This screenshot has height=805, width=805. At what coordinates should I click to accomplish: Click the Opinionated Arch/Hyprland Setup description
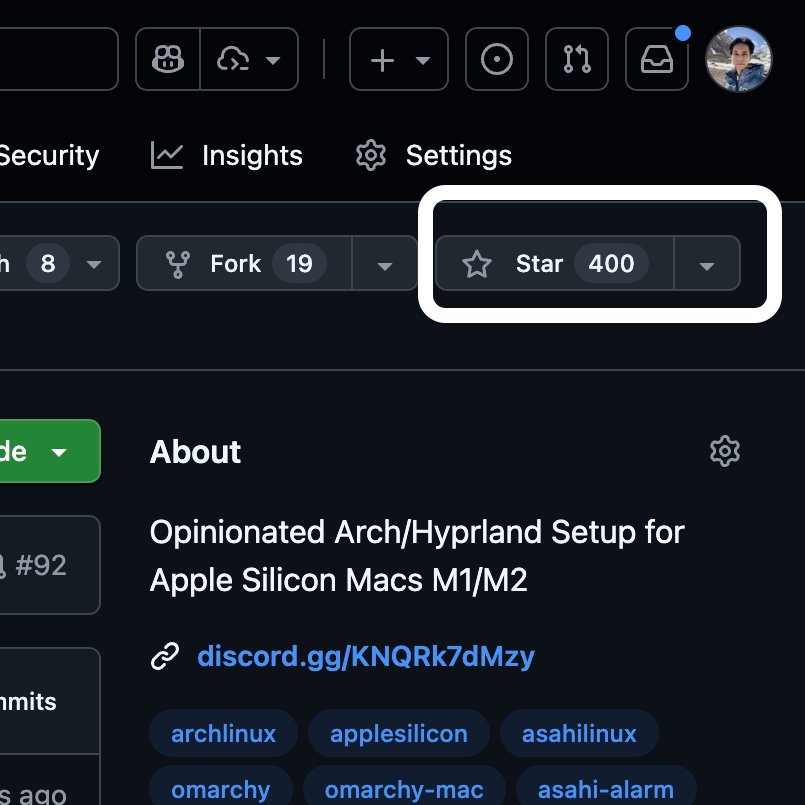click(x=417, y=556)
